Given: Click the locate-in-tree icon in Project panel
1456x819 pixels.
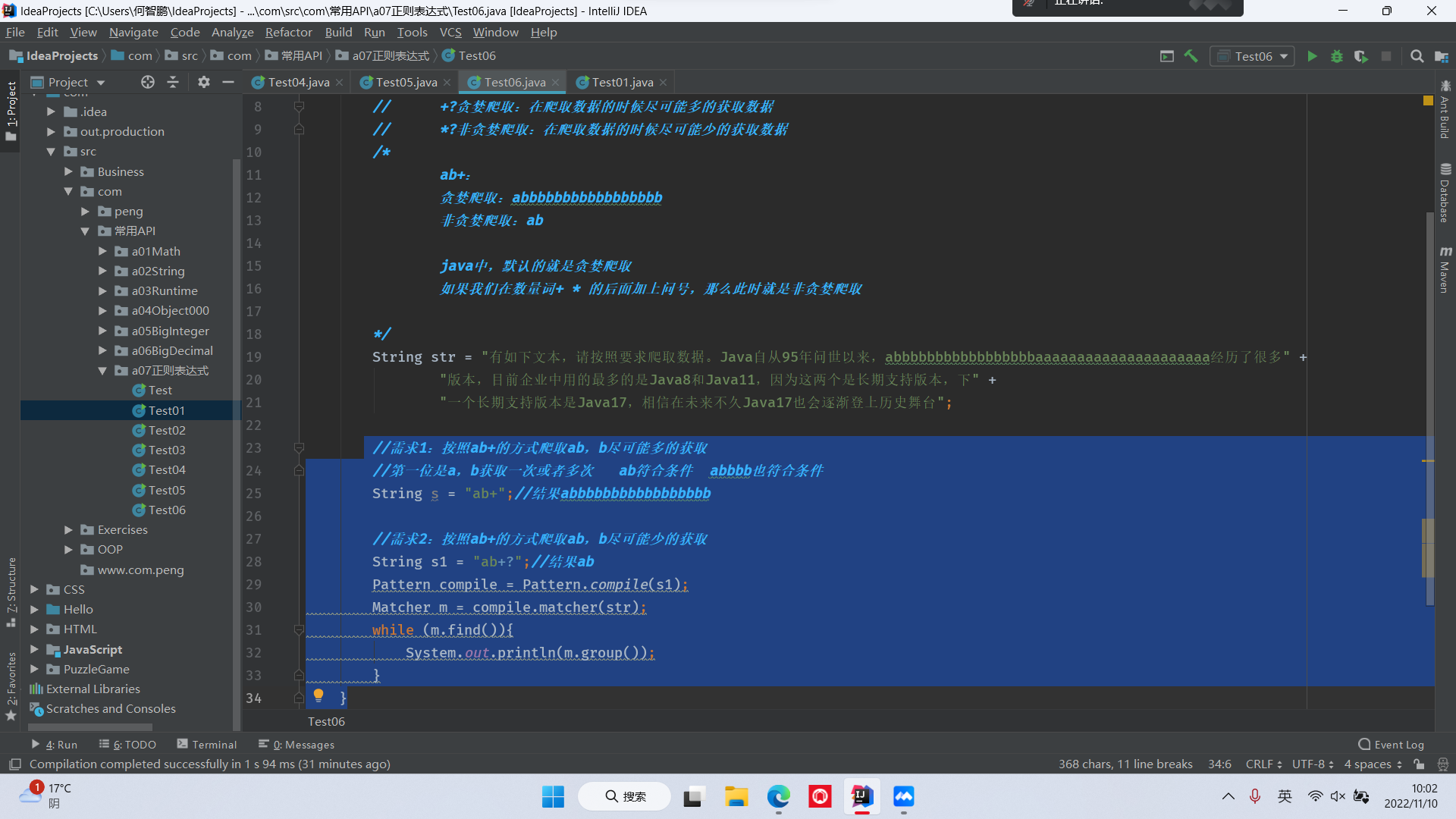Looking at the screenshot, I should tap(148, 82).
